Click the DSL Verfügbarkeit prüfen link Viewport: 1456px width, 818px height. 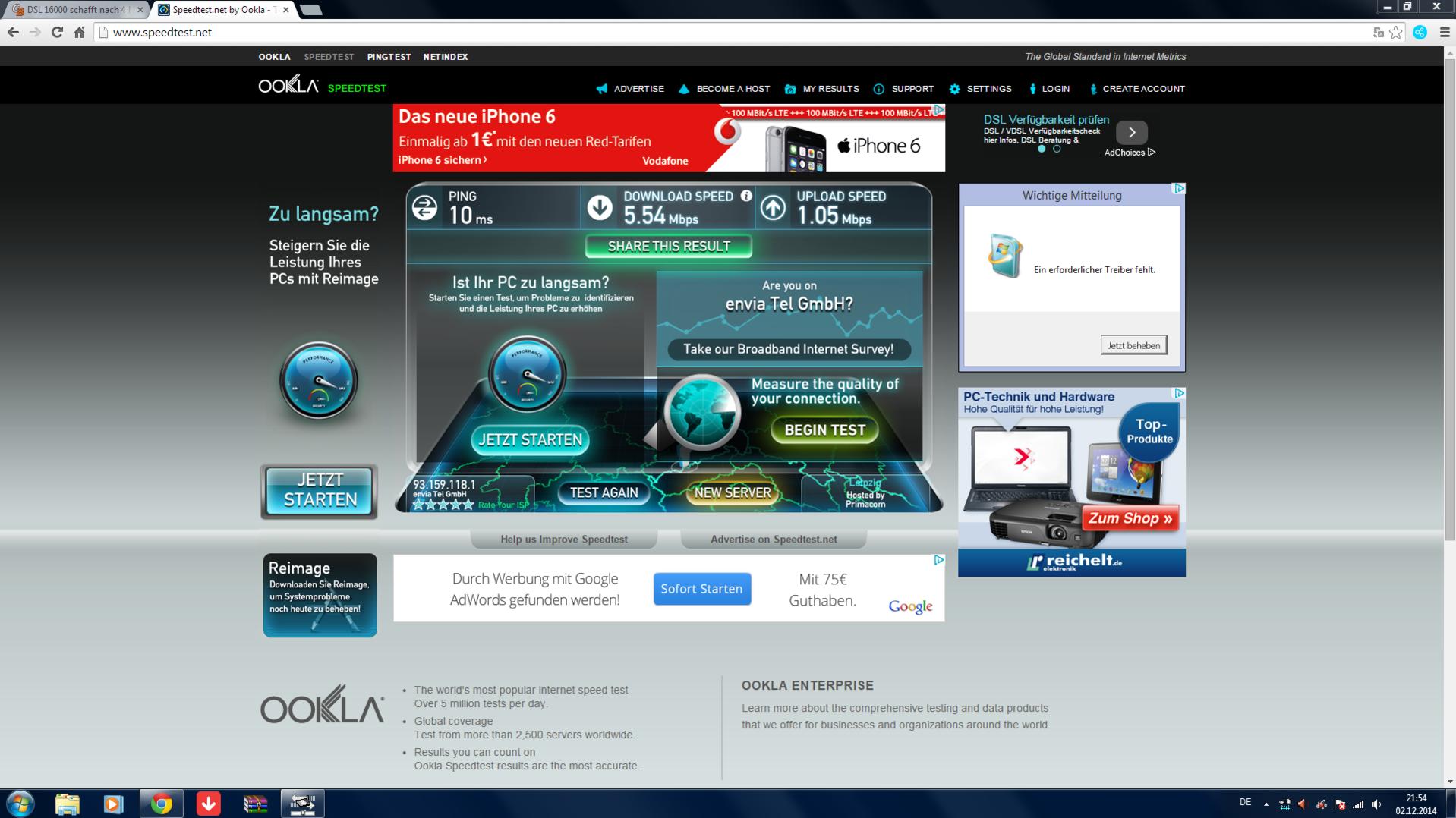(x=1046, y=120)
